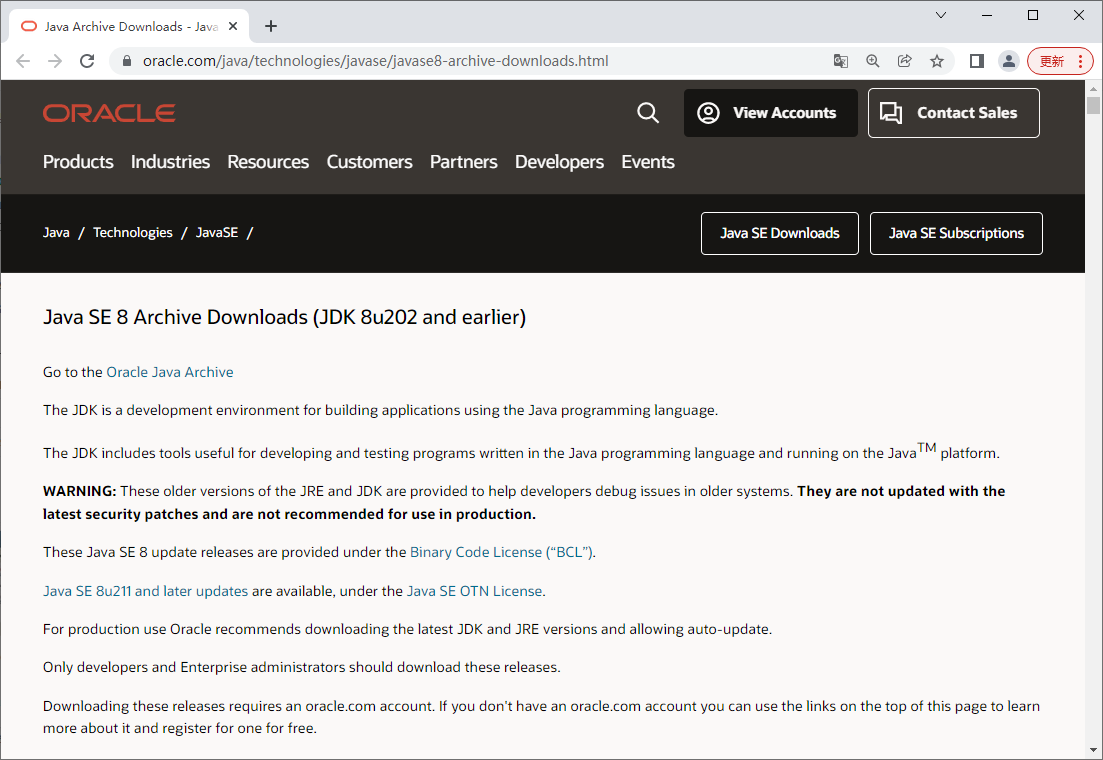The image size is (1103, 760).
Task: Open the Customers menu
Action: [369, 162]
